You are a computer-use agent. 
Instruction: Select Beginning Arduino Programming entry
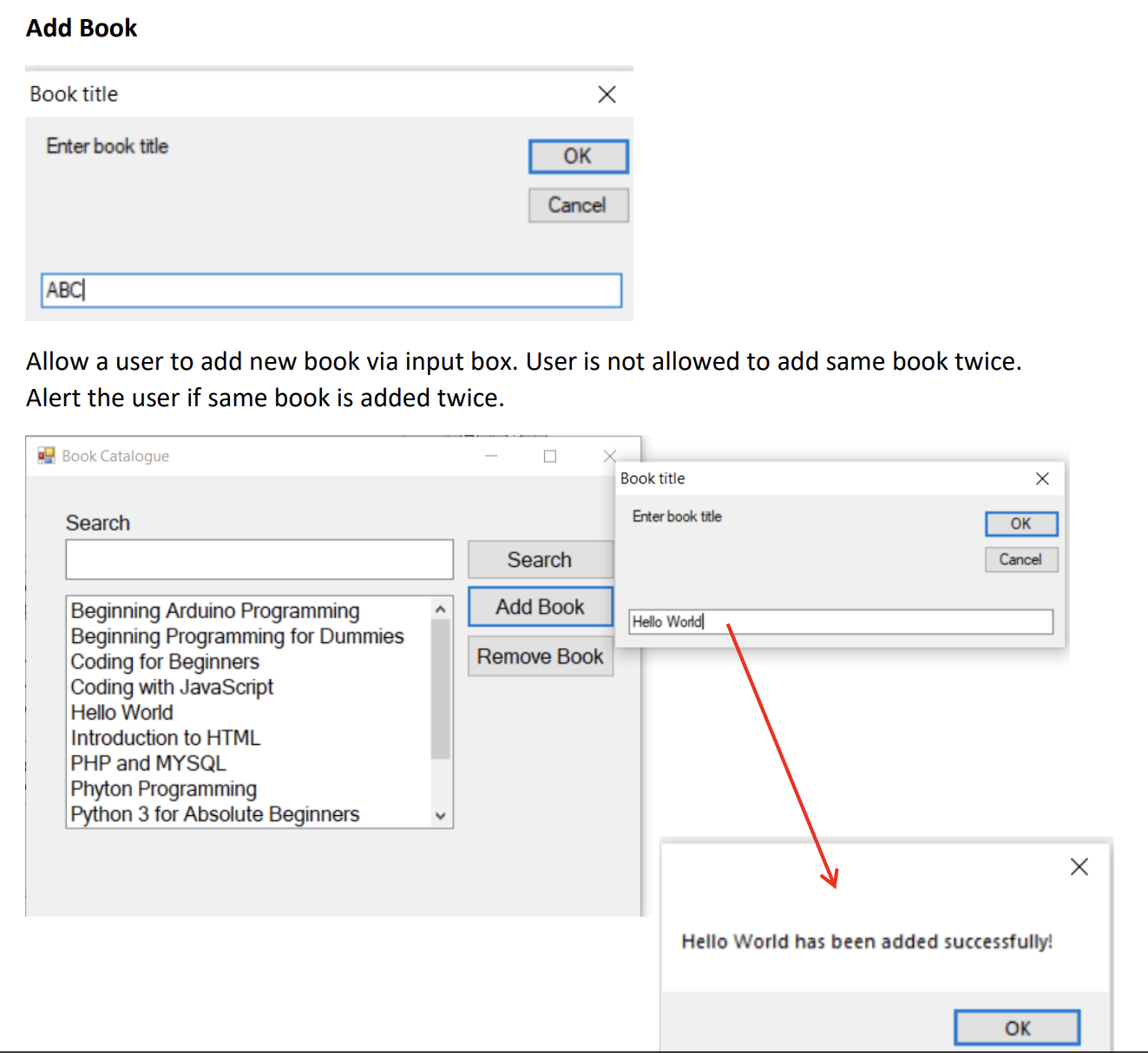tap(214, 610)
